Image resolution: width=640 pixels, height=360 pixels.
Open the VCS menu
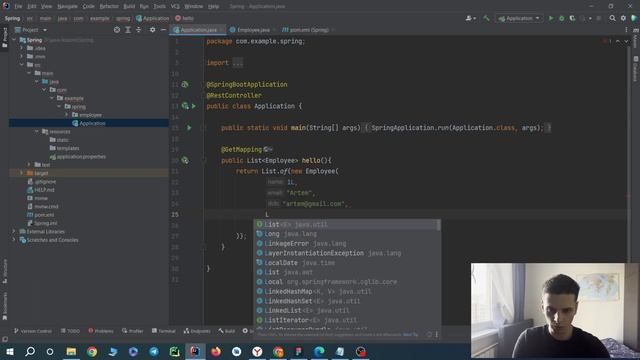click(175, 7)
